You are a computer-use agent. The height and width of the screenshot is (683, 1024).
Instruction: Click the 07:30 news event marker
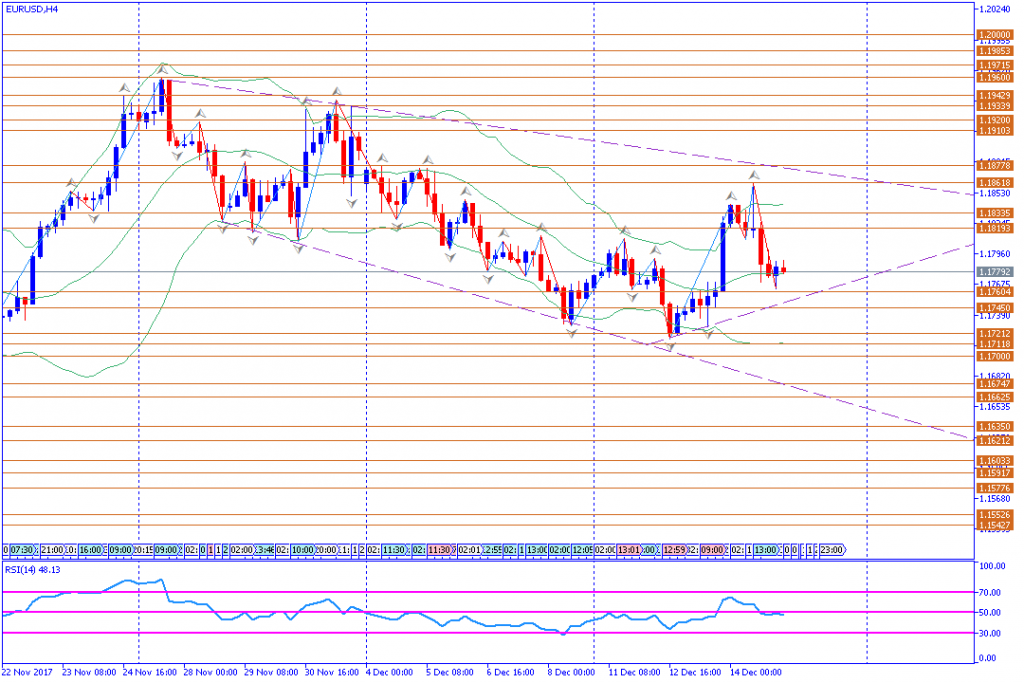(x=21, y=550)
